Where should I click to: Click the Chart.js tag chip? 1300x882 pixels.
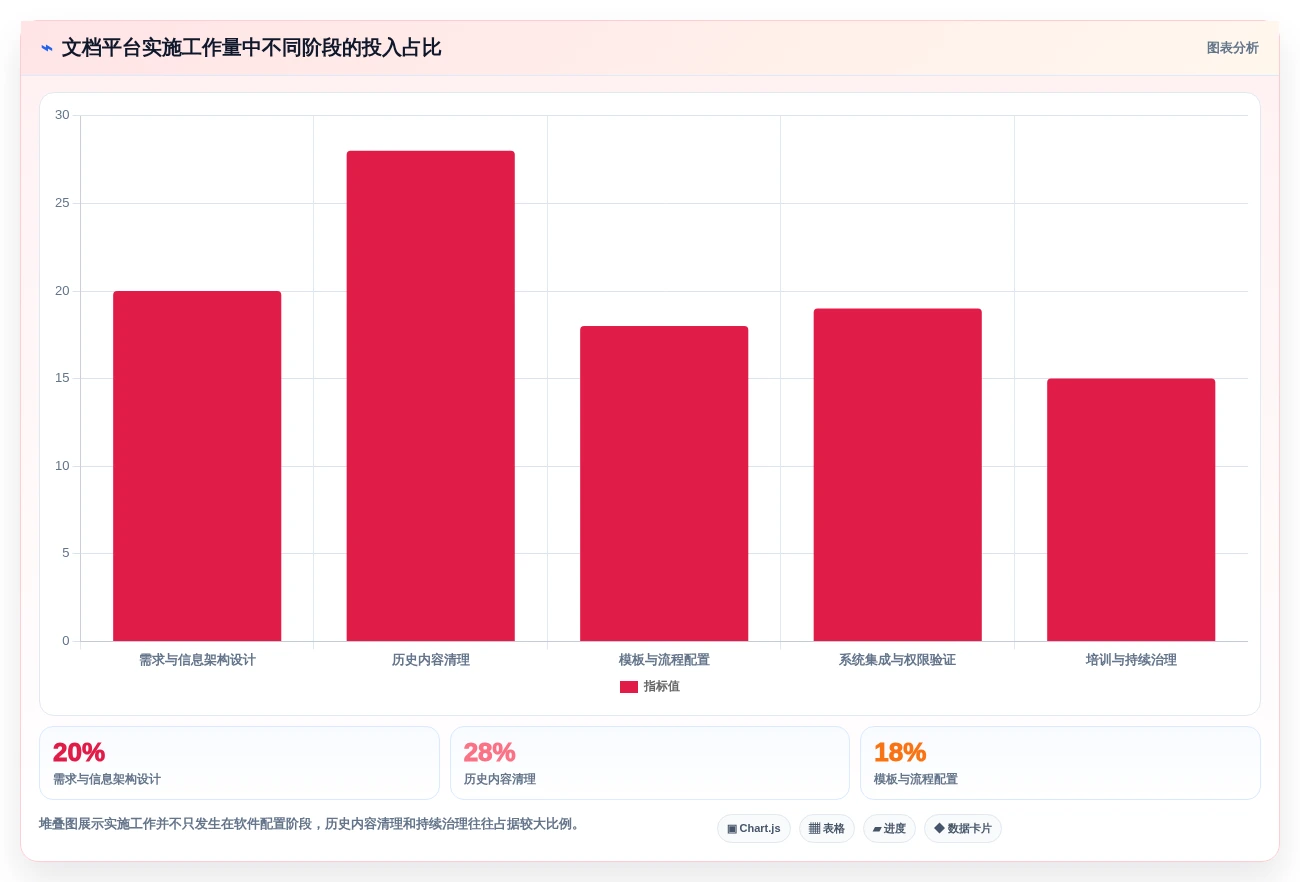tap(754, 828)
